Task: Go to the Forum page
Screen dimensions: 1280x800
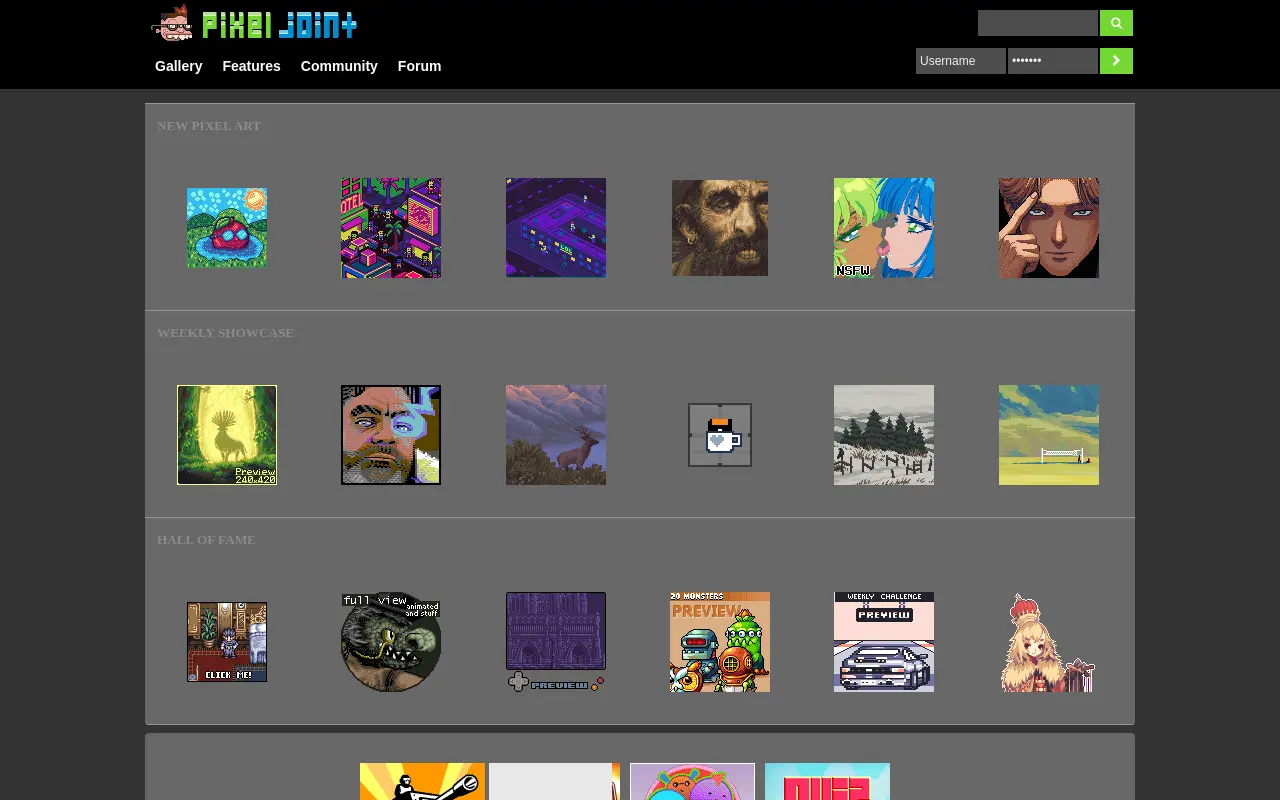Action: [419, 66]
